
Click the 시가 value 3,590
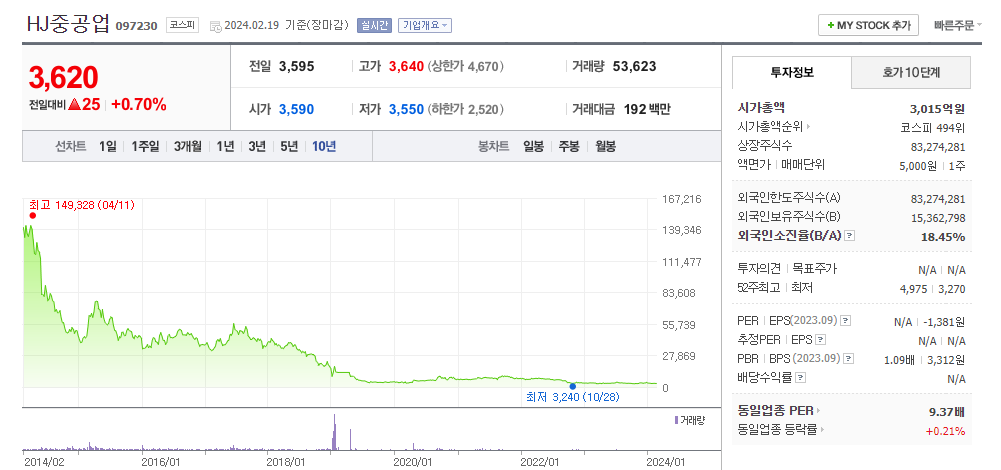296,109
